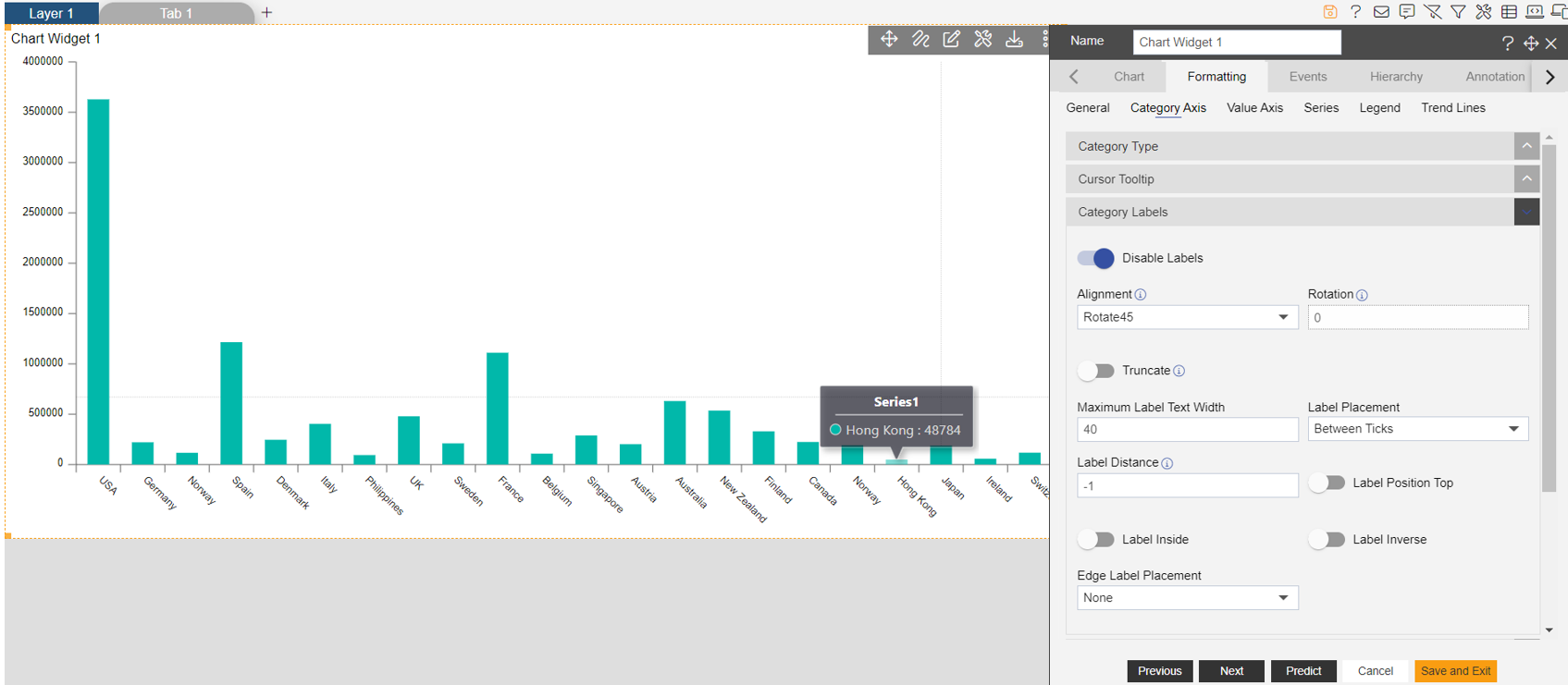Image resolution: width=1568 pixels, height=685 pixels.
Task: Open the Annotation tab
Action: point(1495,77)
